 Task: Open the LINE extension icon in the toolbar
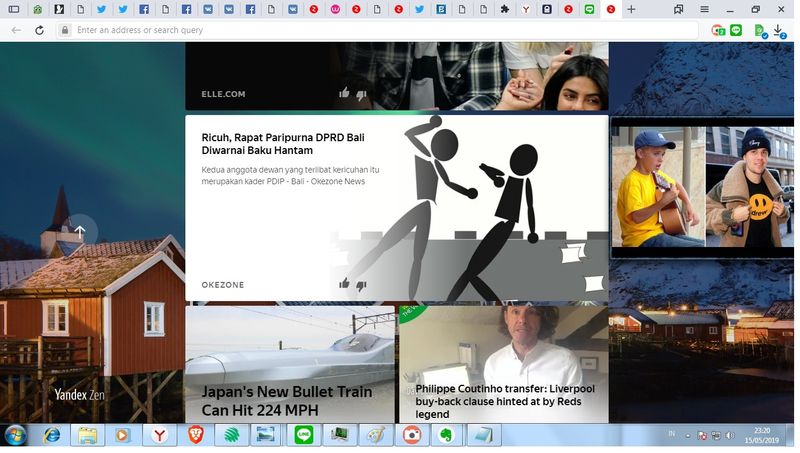[x=736, y=30]
